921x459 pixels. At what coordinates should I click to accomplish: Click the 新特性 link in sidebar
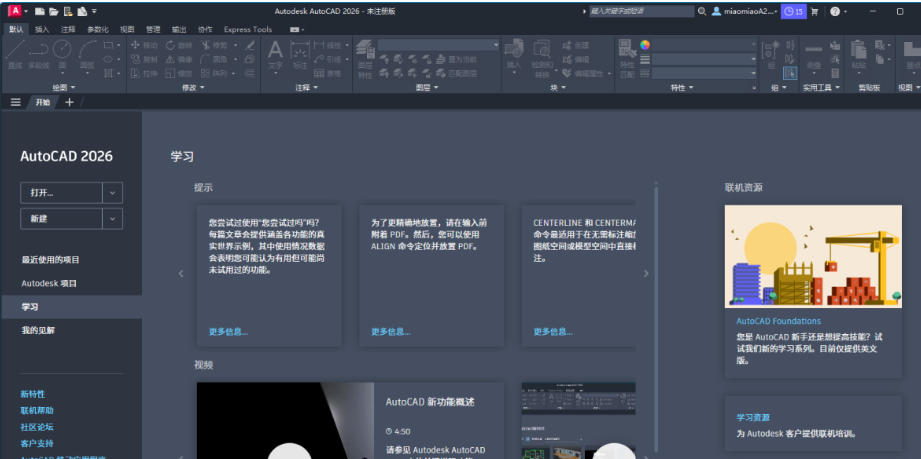click(x=33, y=395)
